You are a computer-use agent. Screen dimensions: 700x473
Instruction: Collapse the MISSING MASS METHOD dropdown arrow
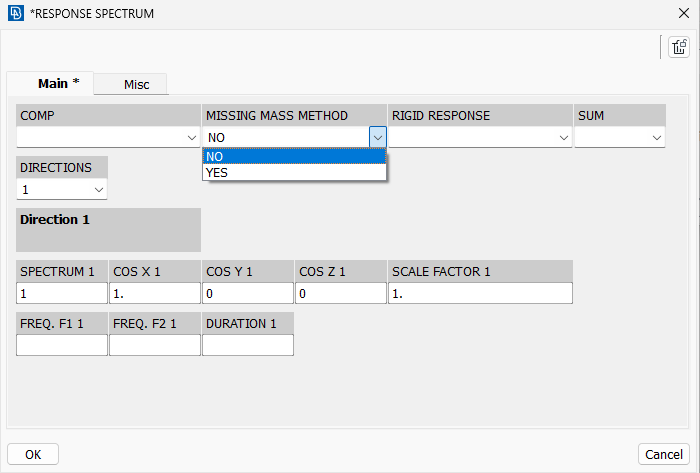click(x=378, y=137)
